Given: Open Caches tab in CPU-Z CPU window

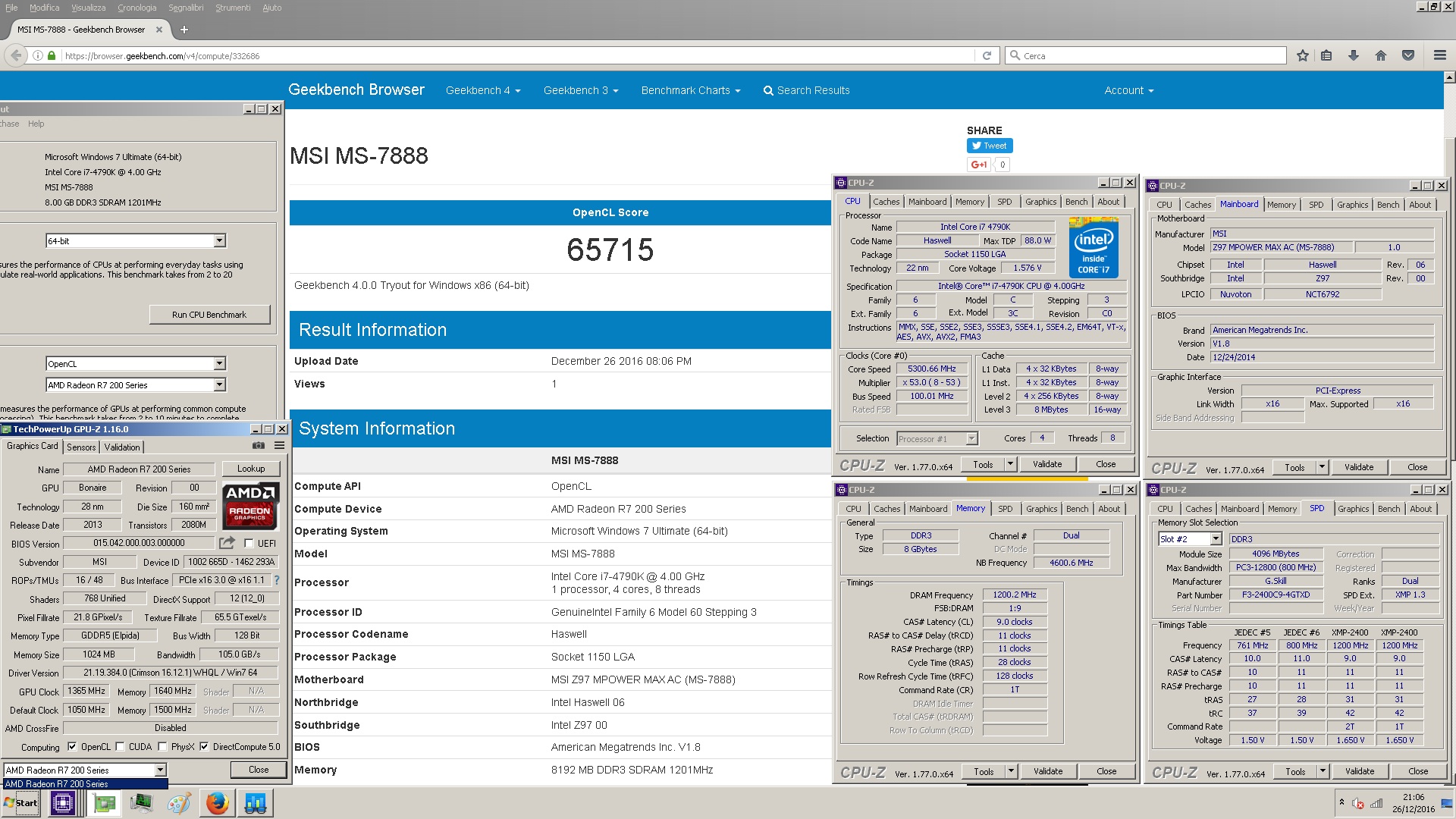Looking at the screenshot, I should (886, 202).
